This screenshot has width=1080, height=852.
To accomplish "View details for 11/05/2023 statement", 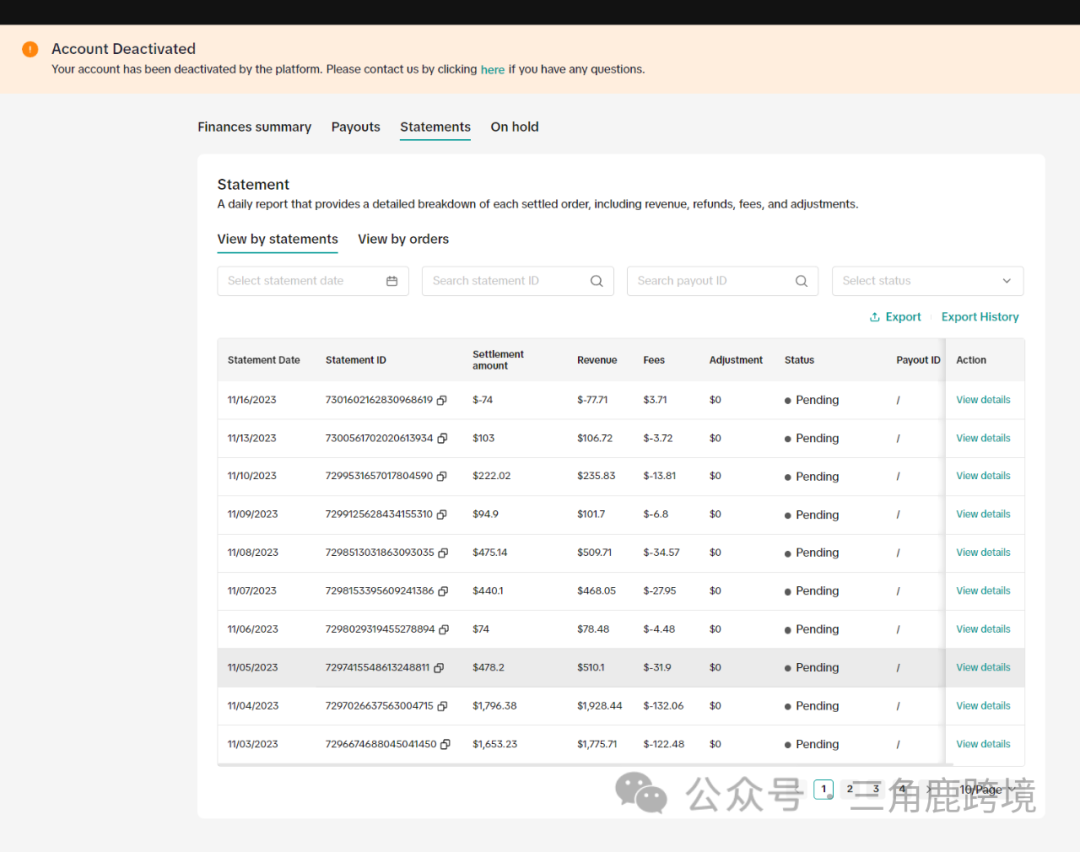I will [983, 667].
